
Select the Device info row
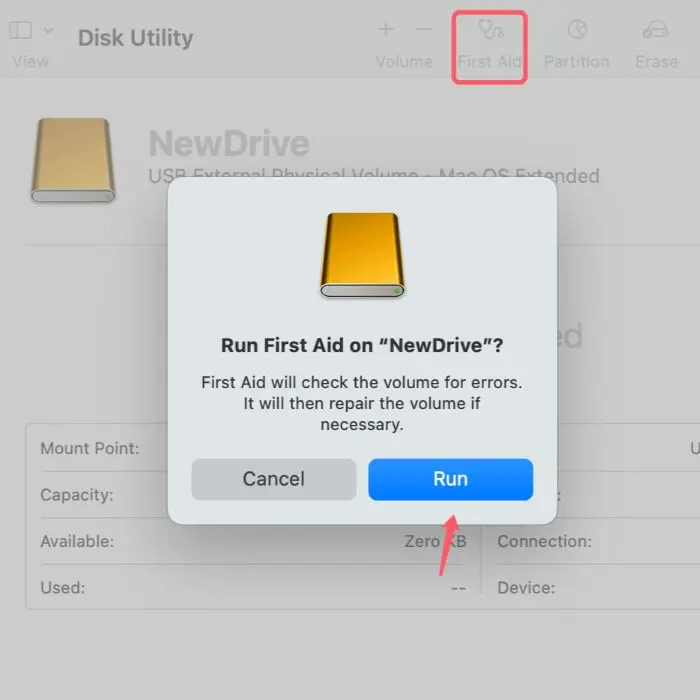coord(525,587)
